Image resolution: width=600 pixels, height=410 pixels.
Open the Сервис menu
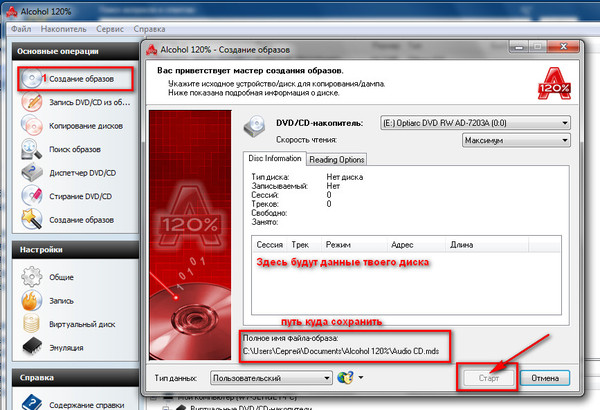coord(110,29)
